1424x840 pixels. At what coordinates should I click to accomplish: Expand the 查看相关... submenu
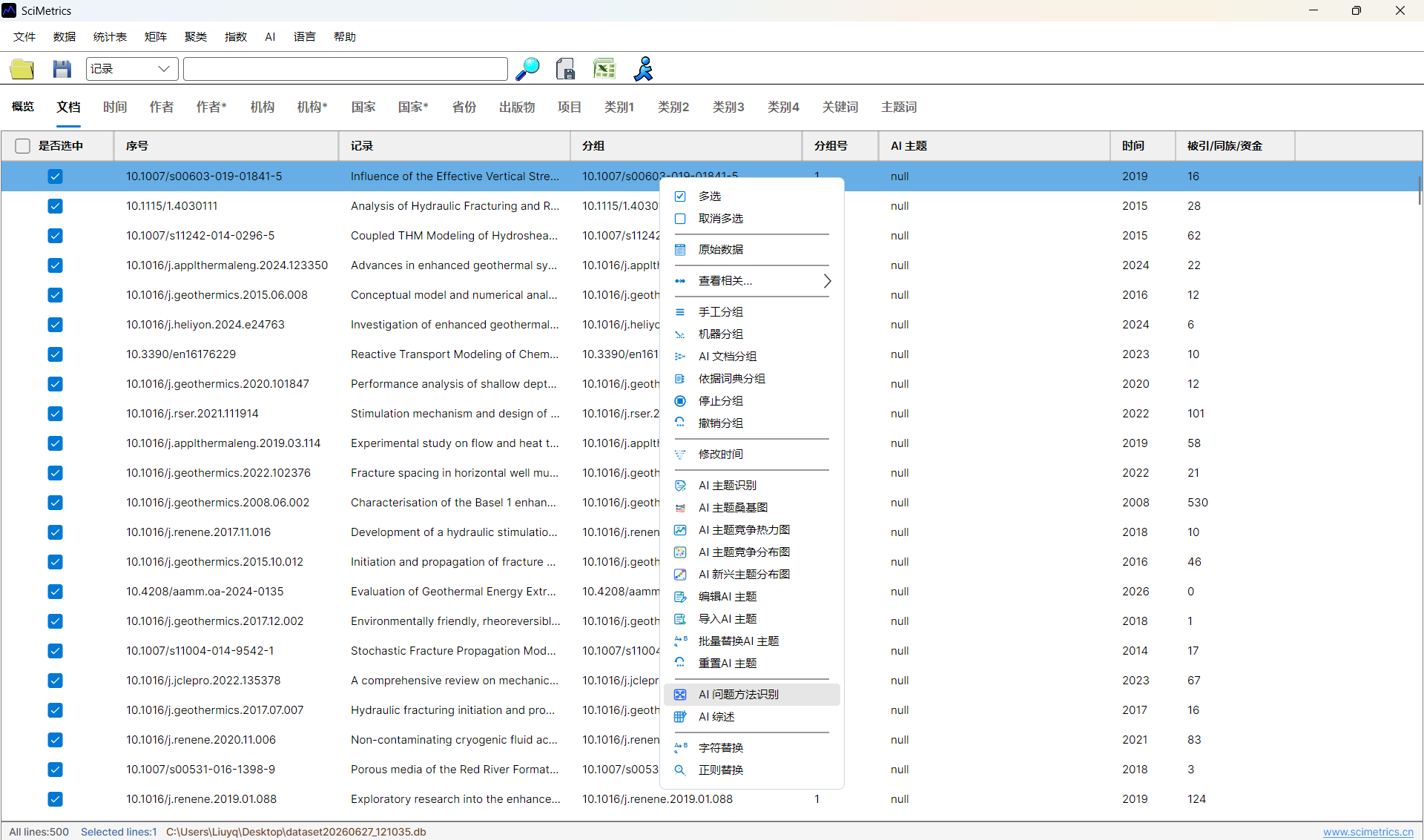click(752, 281)
